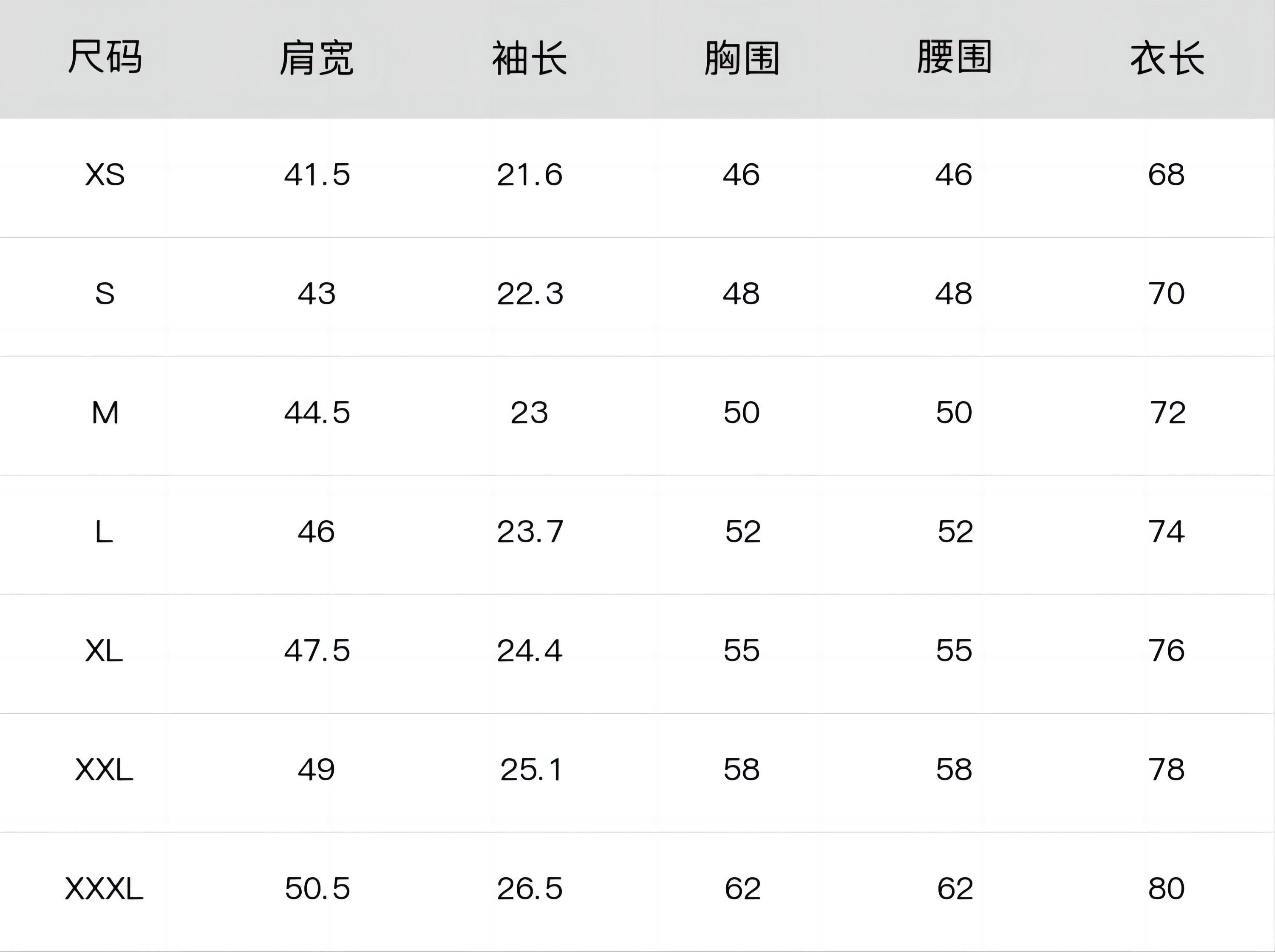This screenshot has height=952, width=1275.
Task: Select sleeve length value 22.3
Action: [530, 294]
